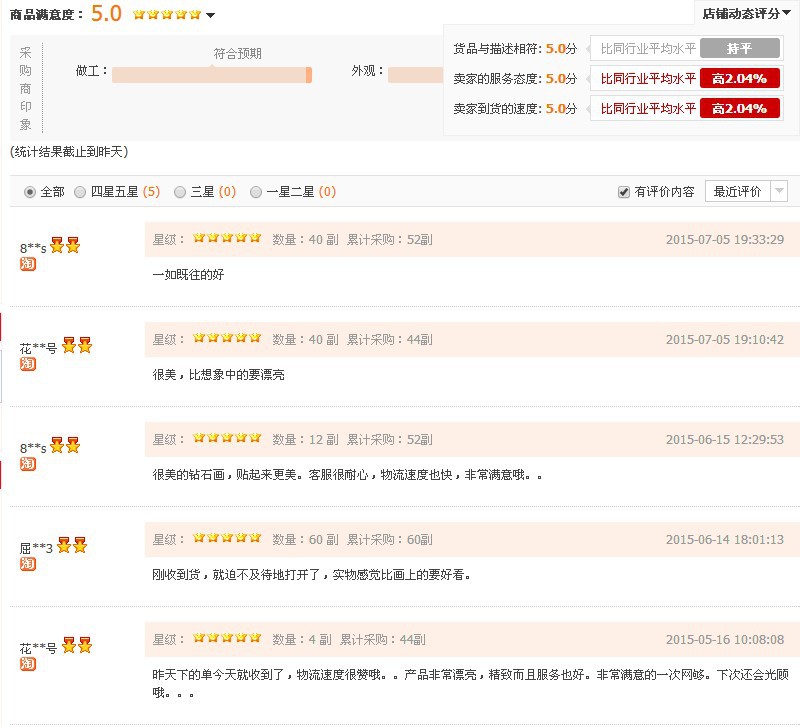Uncheck the 有评价内容 checkbox

pos(625,192)
